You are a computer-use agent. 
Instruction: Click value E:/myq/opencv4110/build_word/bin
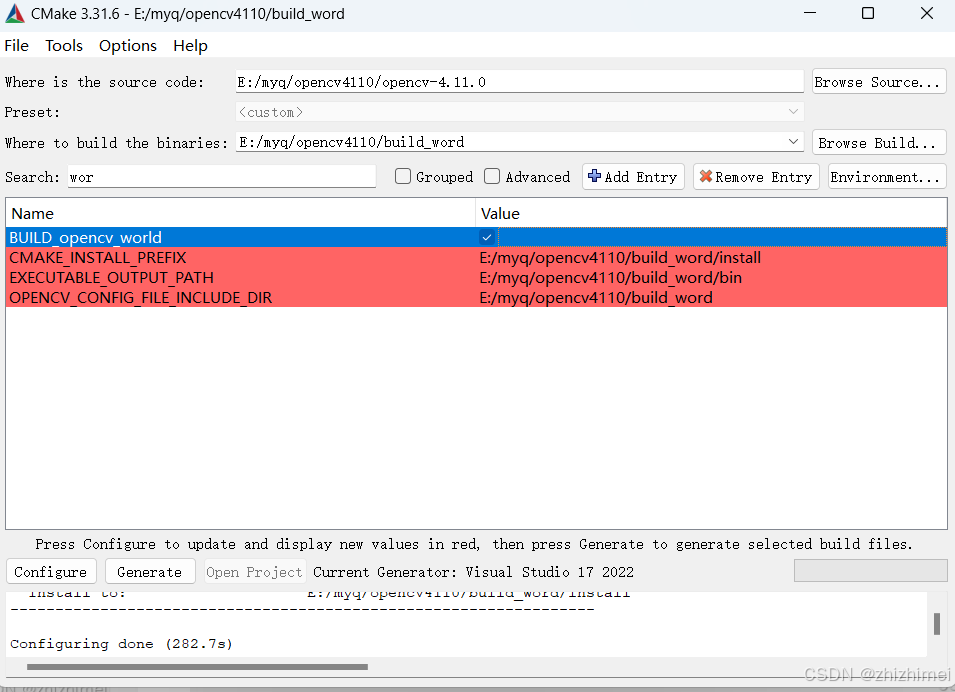[610, 278]
